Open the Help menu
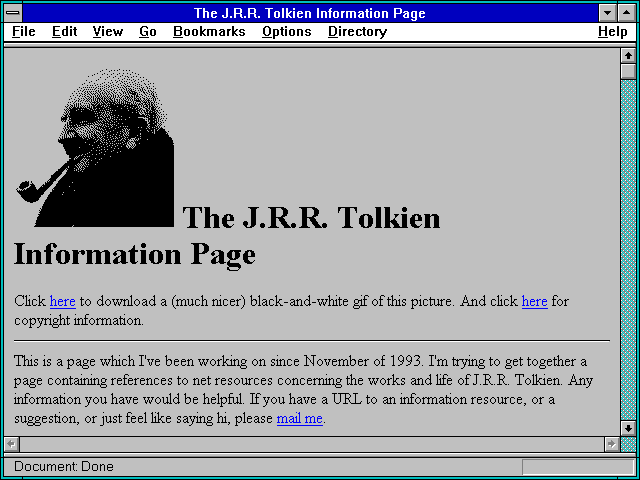 coord(613,32)
